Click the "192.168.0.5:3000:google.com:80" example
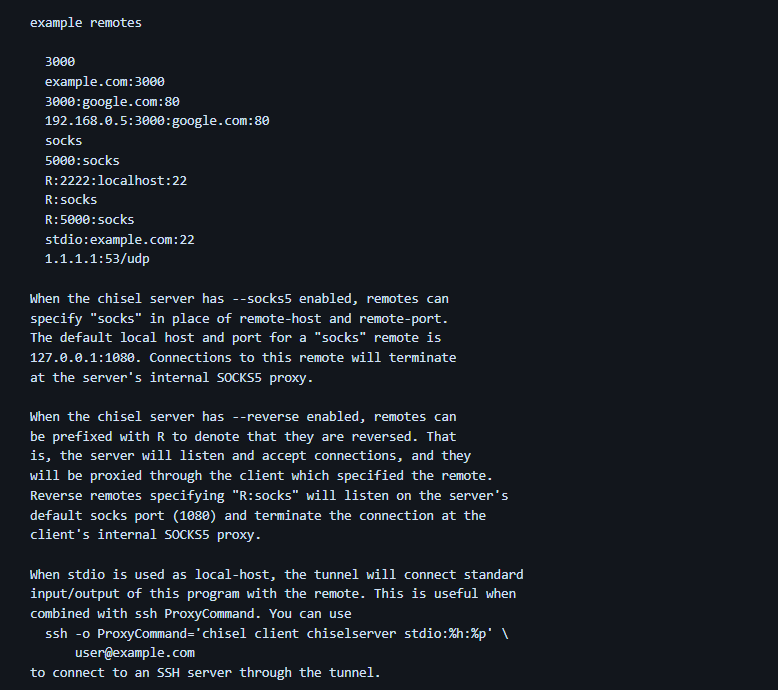Image resolution: width=778 pixels, height=690 pixels. 157,121
